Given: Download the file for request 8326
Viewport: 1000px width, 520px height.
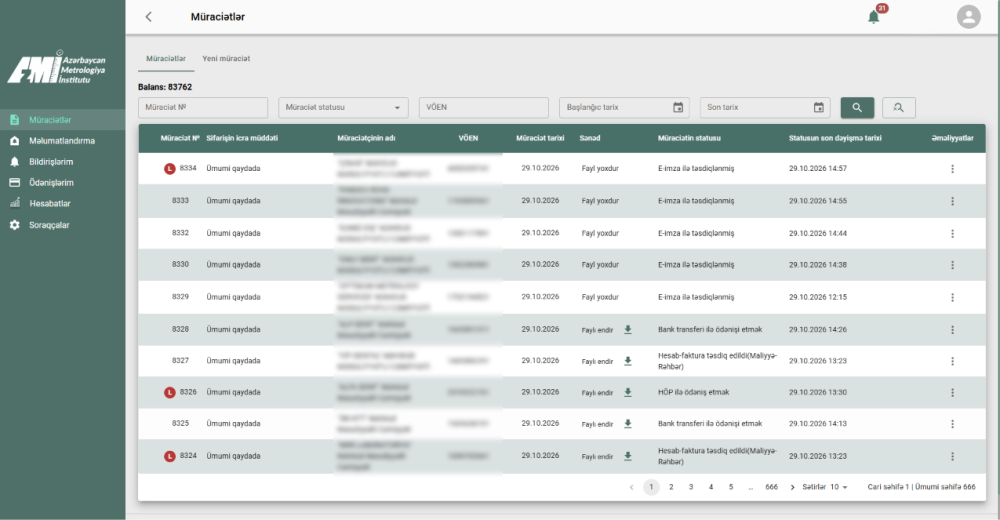Looking at the screenshot, I should (x=628, y=392).
